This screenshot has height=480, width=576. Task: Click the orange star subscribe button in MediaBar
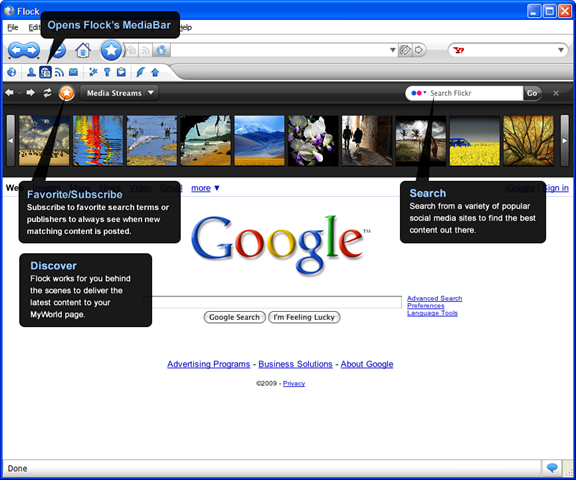tap(67, 93)
